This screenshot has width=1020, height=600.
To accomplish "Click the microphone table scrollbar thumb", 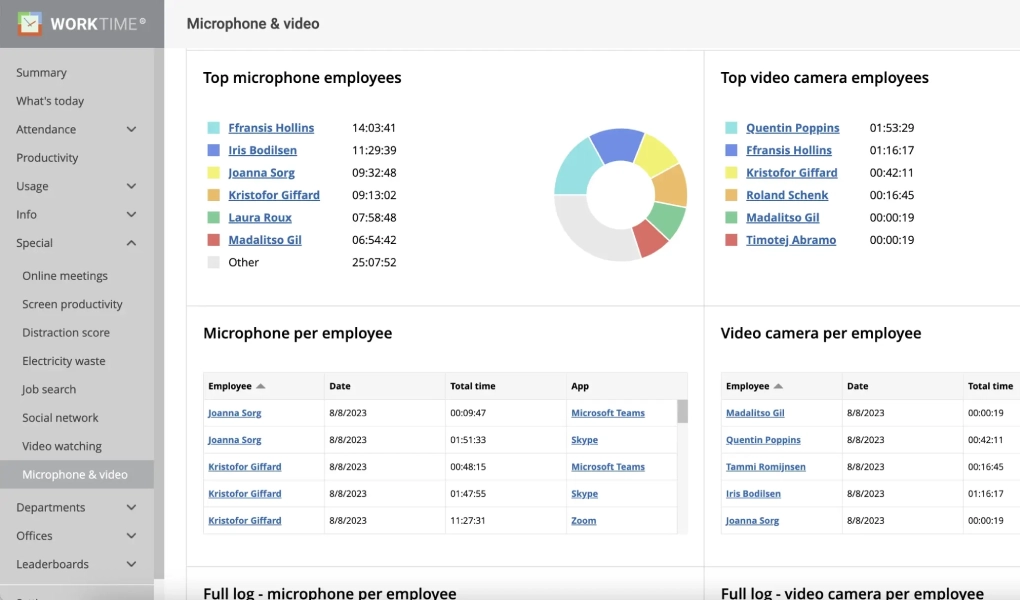I will (682, 412).
